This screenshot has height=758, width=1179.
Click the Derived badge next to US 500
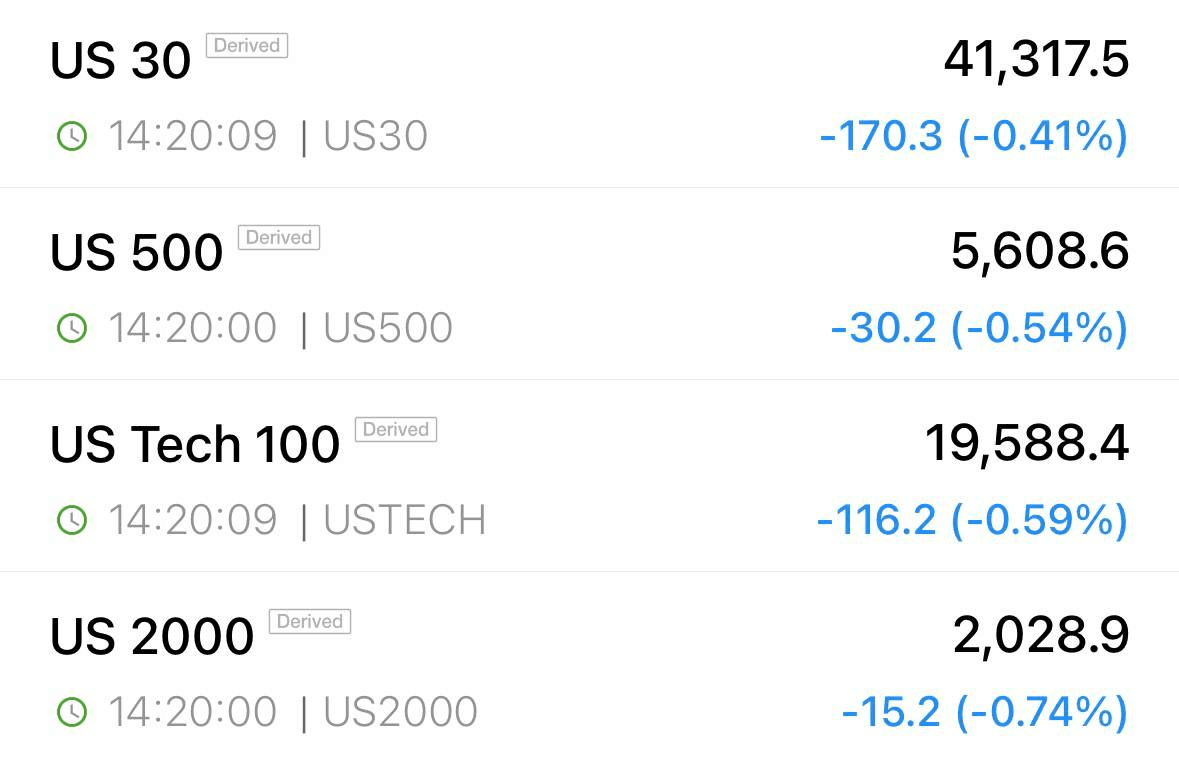279,238
